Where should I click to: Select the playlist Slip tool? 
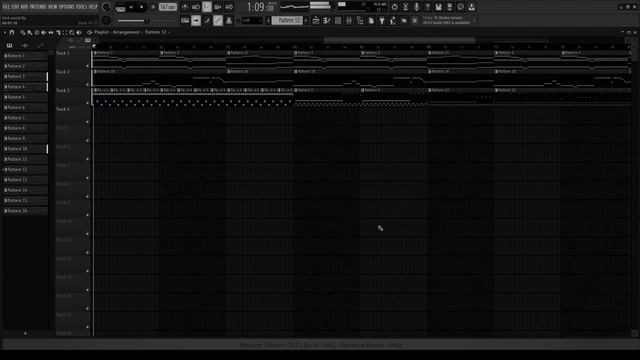point(51,32)
